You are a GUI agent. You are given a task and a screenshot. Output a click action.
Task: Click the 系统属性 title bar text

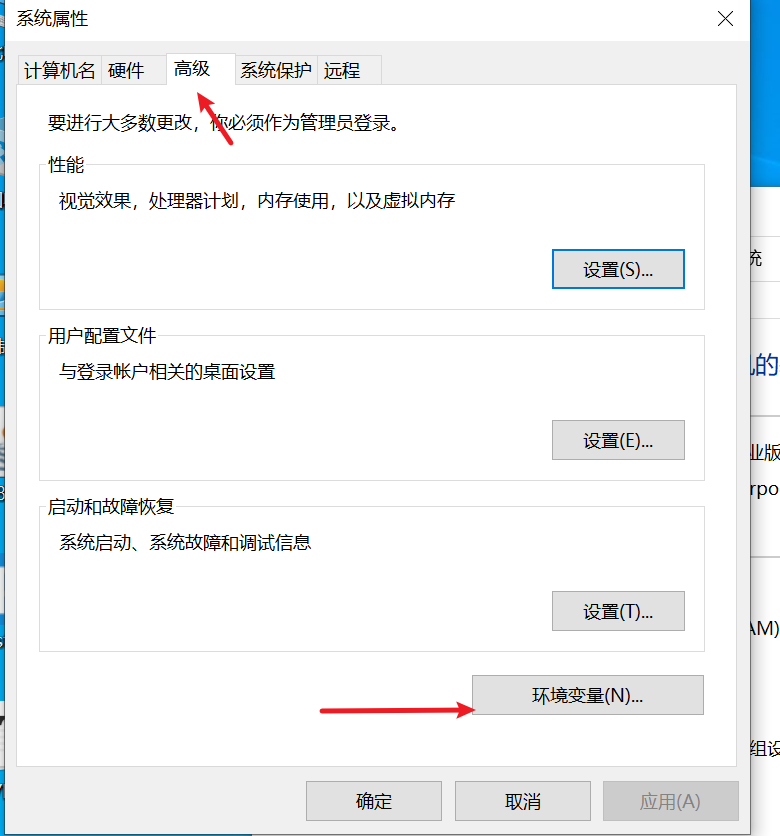pyautogui.click(x=52, y=18)
